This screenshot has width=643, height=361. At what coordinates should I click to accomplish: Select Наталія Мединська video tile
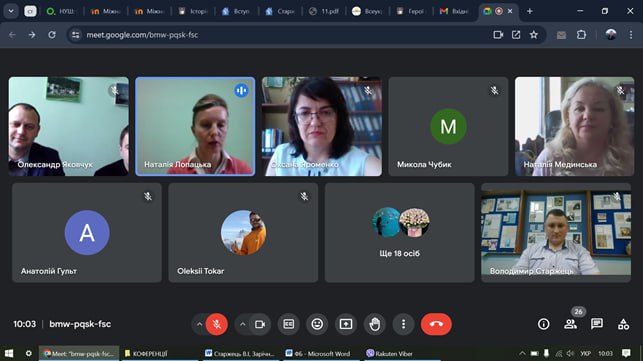coord(575,126)
